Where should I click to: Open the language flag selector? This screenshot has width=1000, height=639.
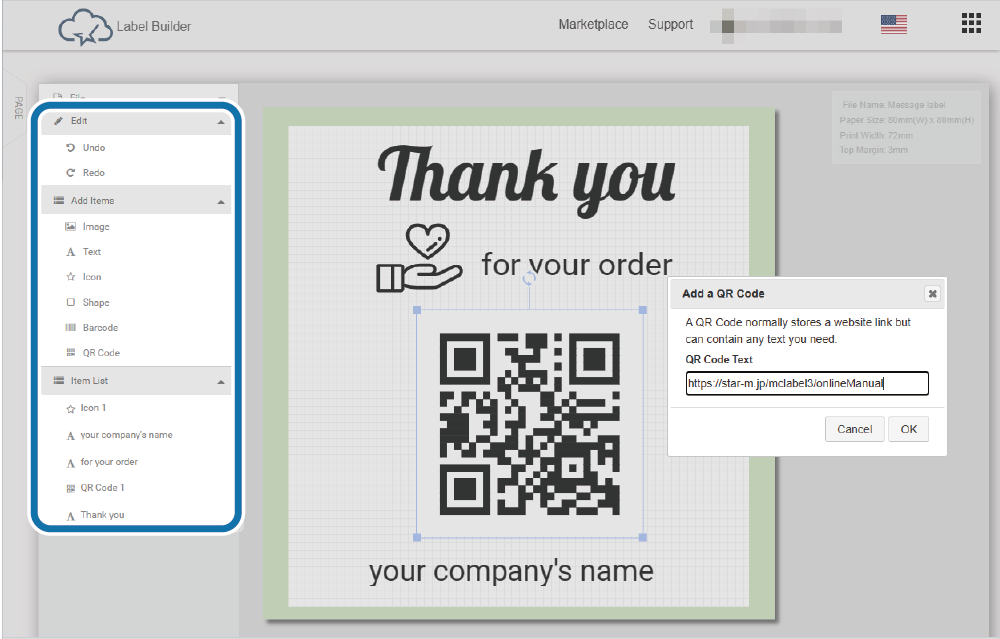[893, 24]
